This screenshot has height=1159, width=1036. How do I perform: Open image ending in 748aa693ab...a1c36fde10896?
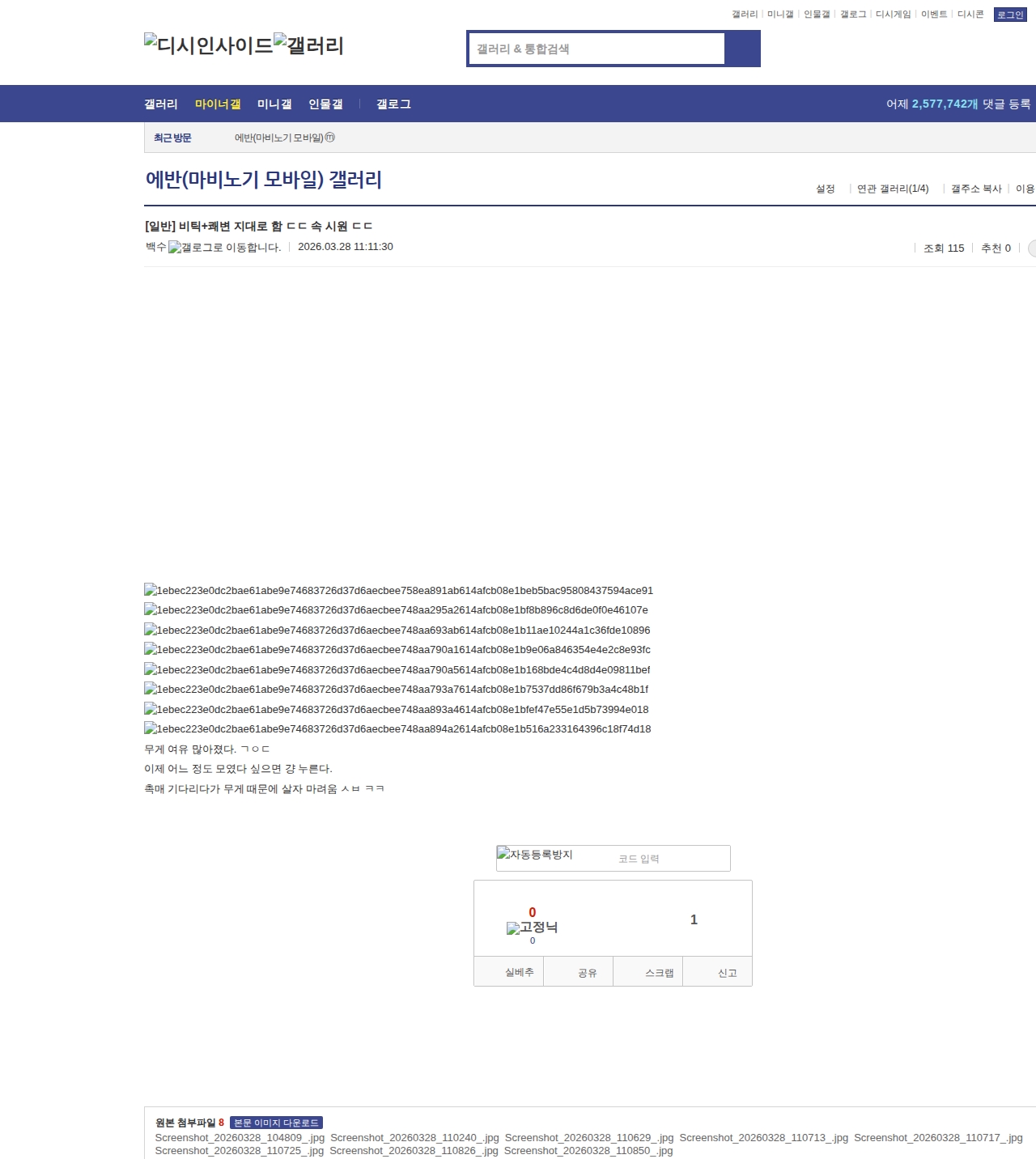pyautogui.click(x=397, y=630)
